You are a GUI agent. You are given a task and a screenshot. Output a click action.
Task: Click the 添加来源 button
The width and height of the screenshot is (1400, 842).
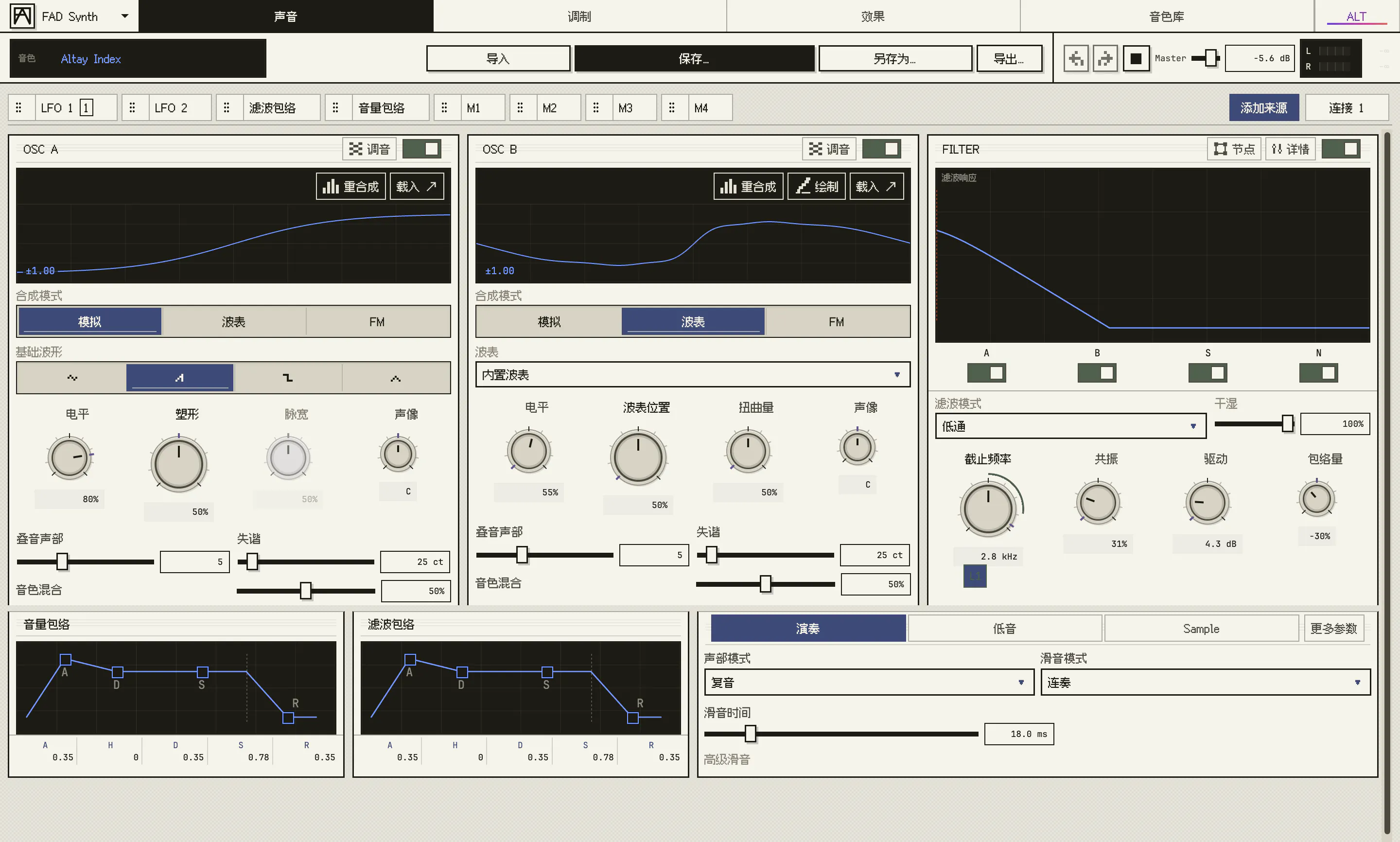coord(1264,108)
